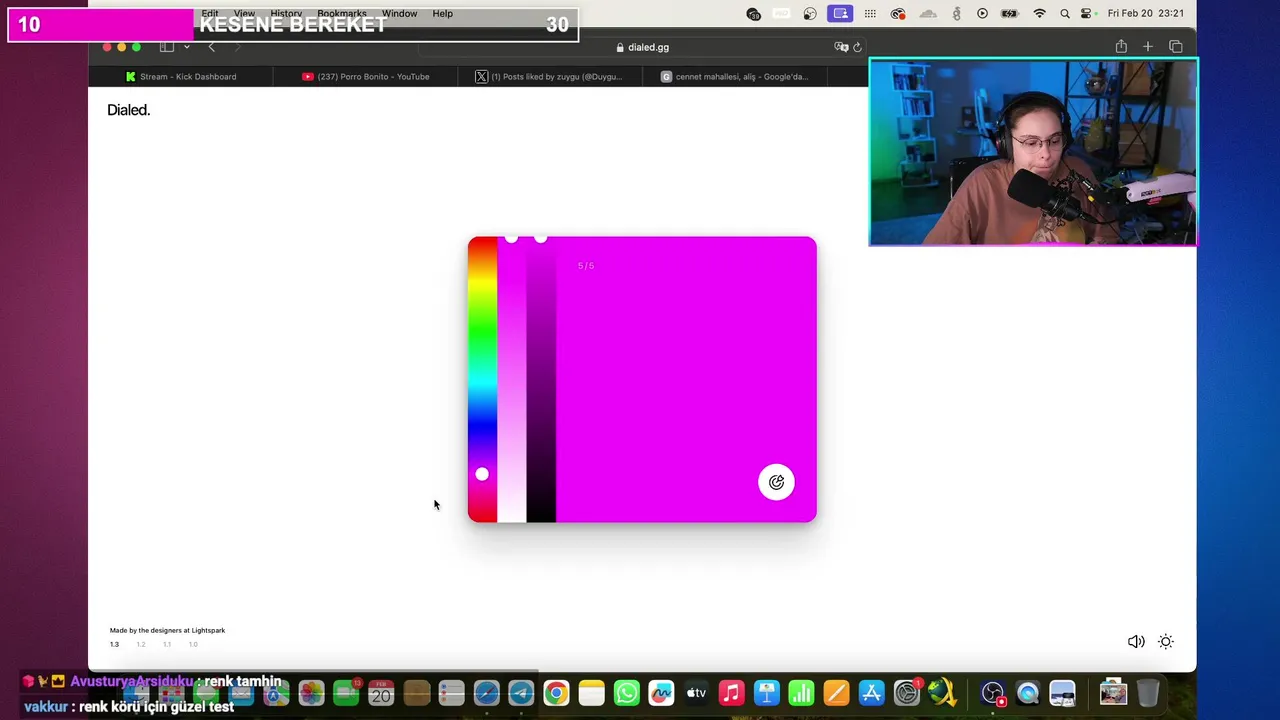This screenshot has height=720, width=1280.
Task: Toggle the light/dark theme sun icon
Action: tap(1166, 642)
